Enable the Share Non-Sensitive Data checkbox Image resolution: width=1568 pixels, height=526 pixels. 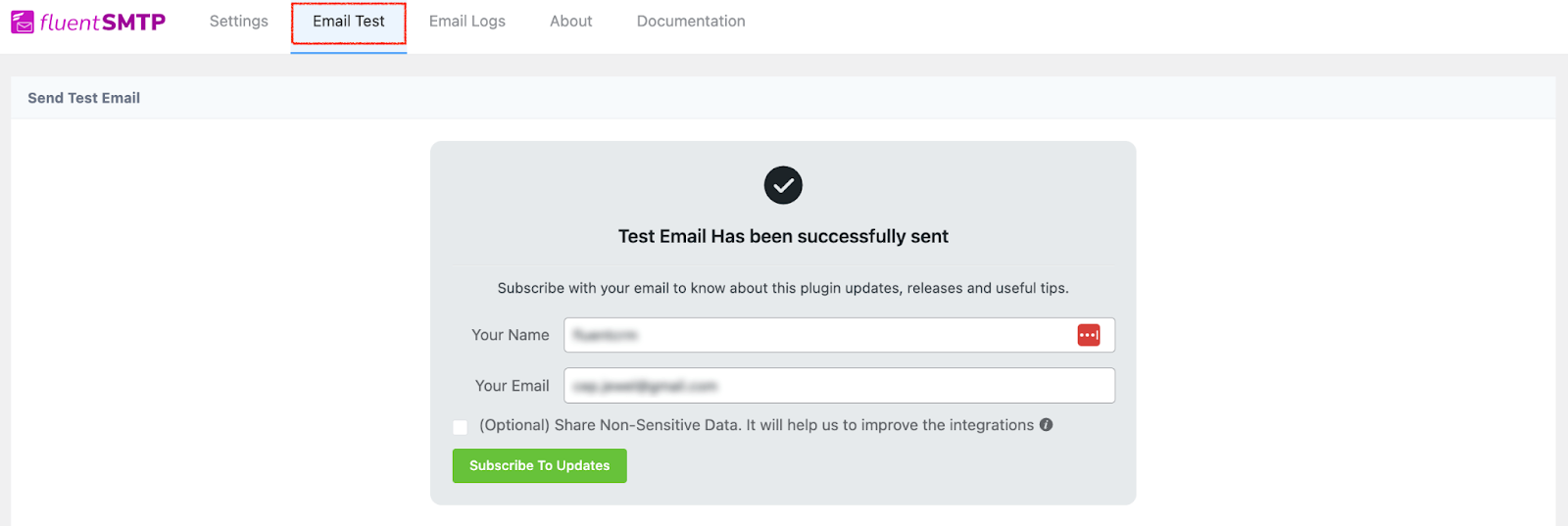(x=460, y=427)
